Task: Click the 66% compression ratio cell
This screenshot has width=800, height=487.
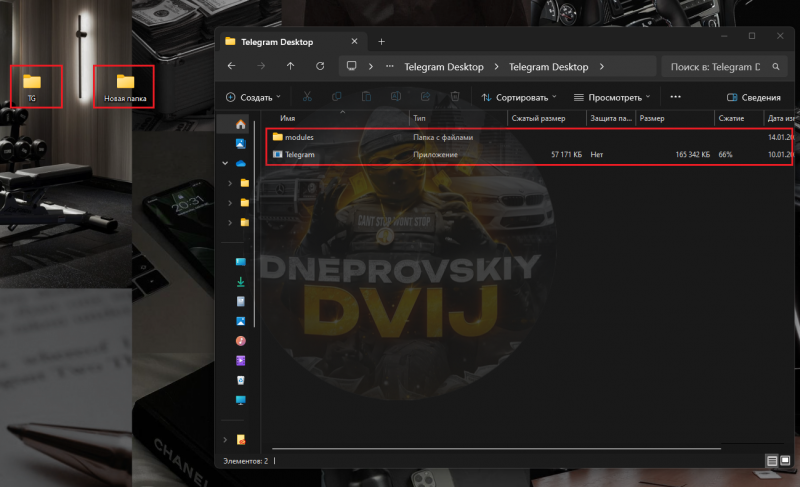Action: coord(725,155)
